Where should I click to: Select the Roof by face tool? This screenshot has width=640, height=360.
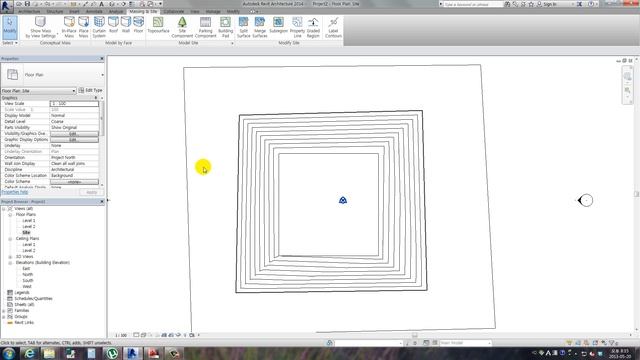tap(113, 25)
